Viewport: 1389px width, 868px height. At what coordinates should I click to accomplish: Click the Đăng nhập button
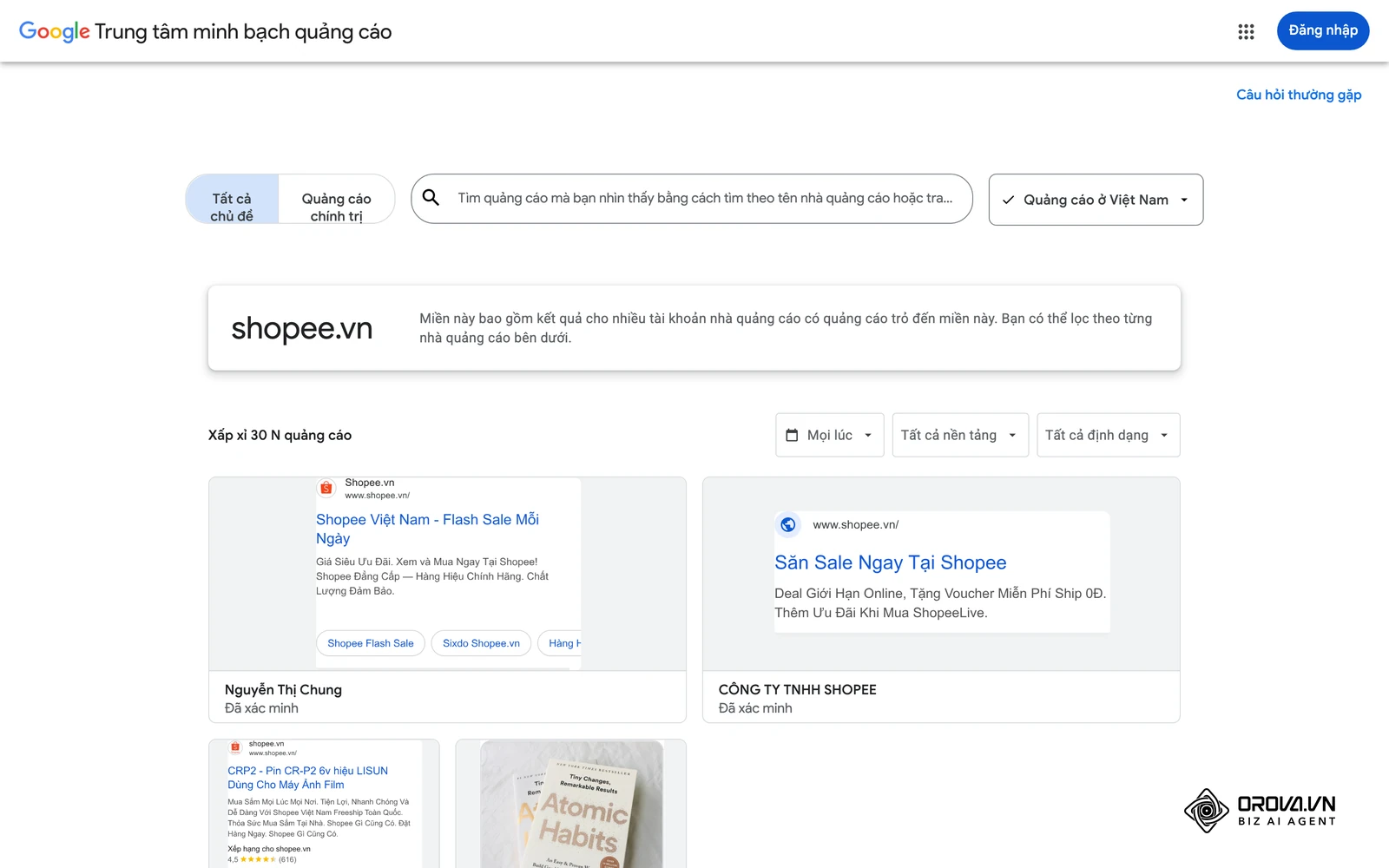click(1323, 30)
